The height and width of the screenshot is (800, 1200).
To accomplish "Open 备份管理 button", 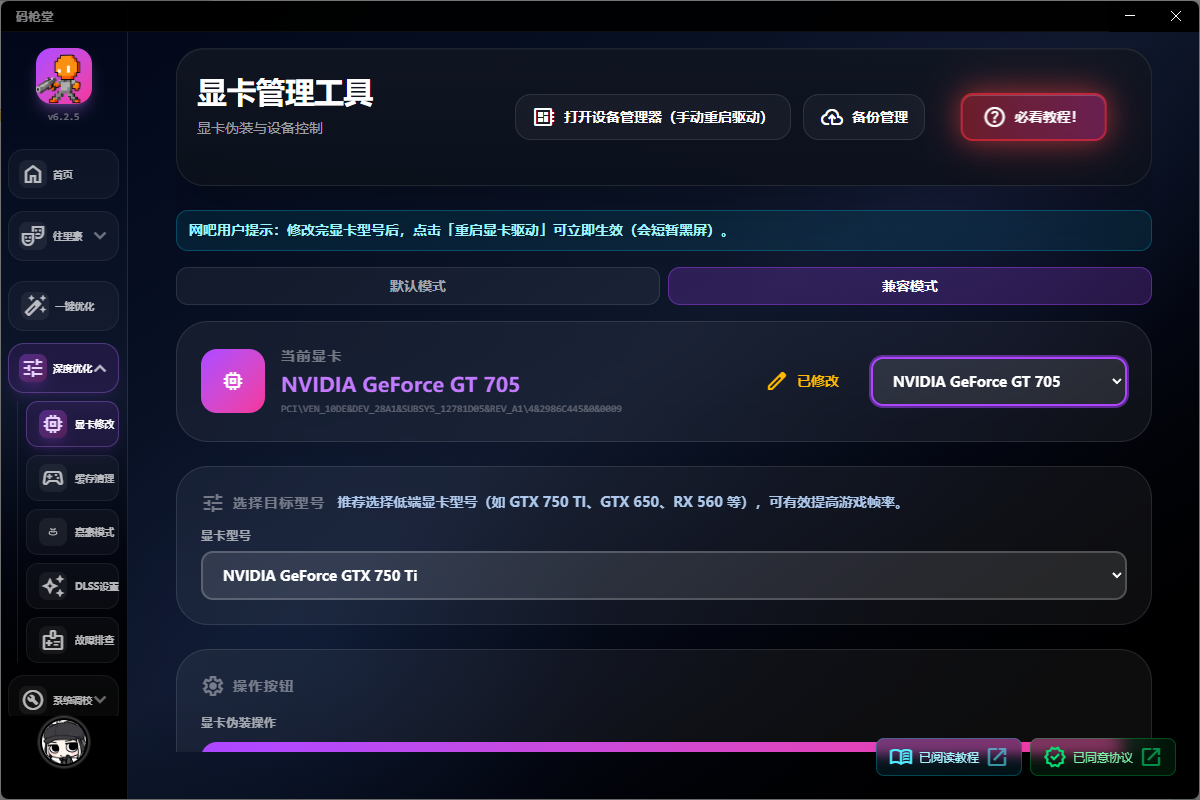I will click(864, 117).
